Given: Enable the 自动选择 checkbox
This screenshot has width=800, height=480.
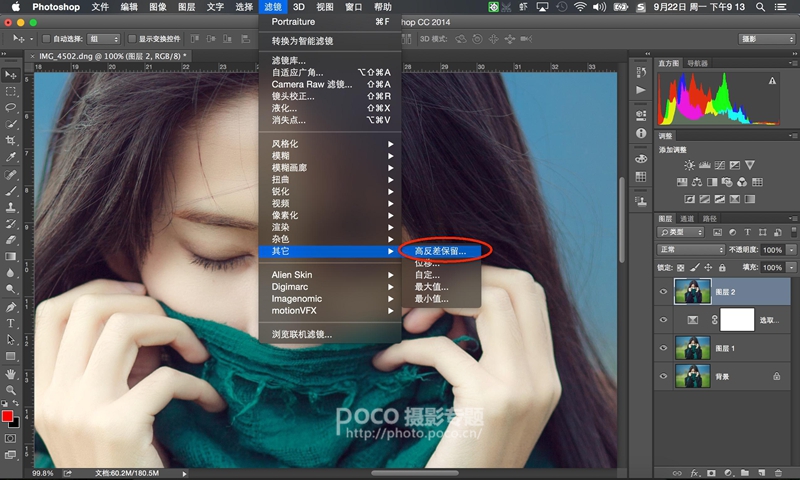Looking at the screenshot, I should 46,39.
